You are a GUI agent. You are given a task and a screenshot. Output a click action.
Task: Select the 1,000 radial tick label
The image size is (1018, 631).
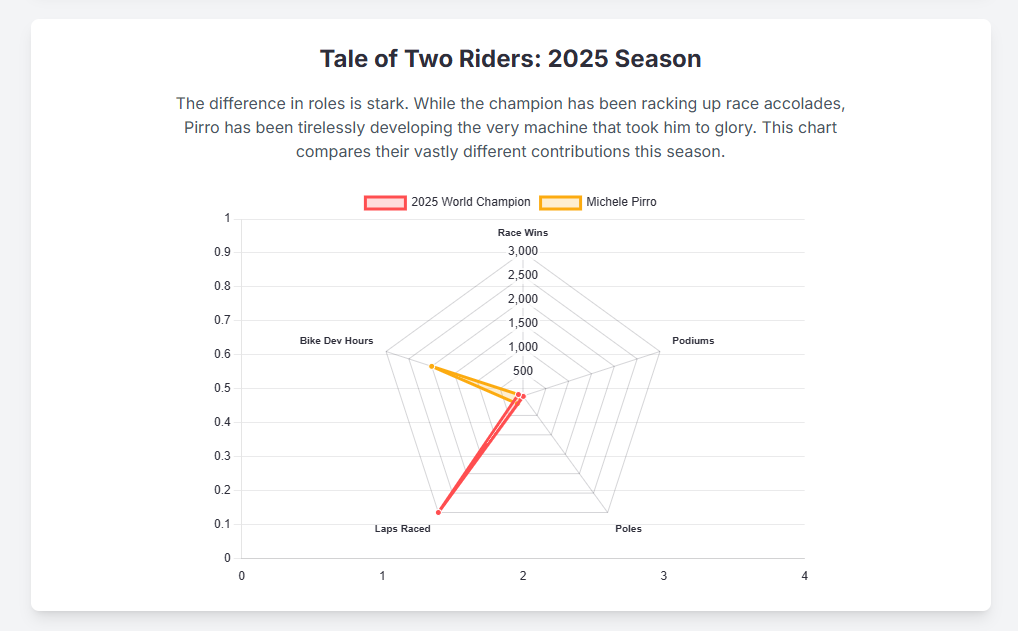click(523, 347)
